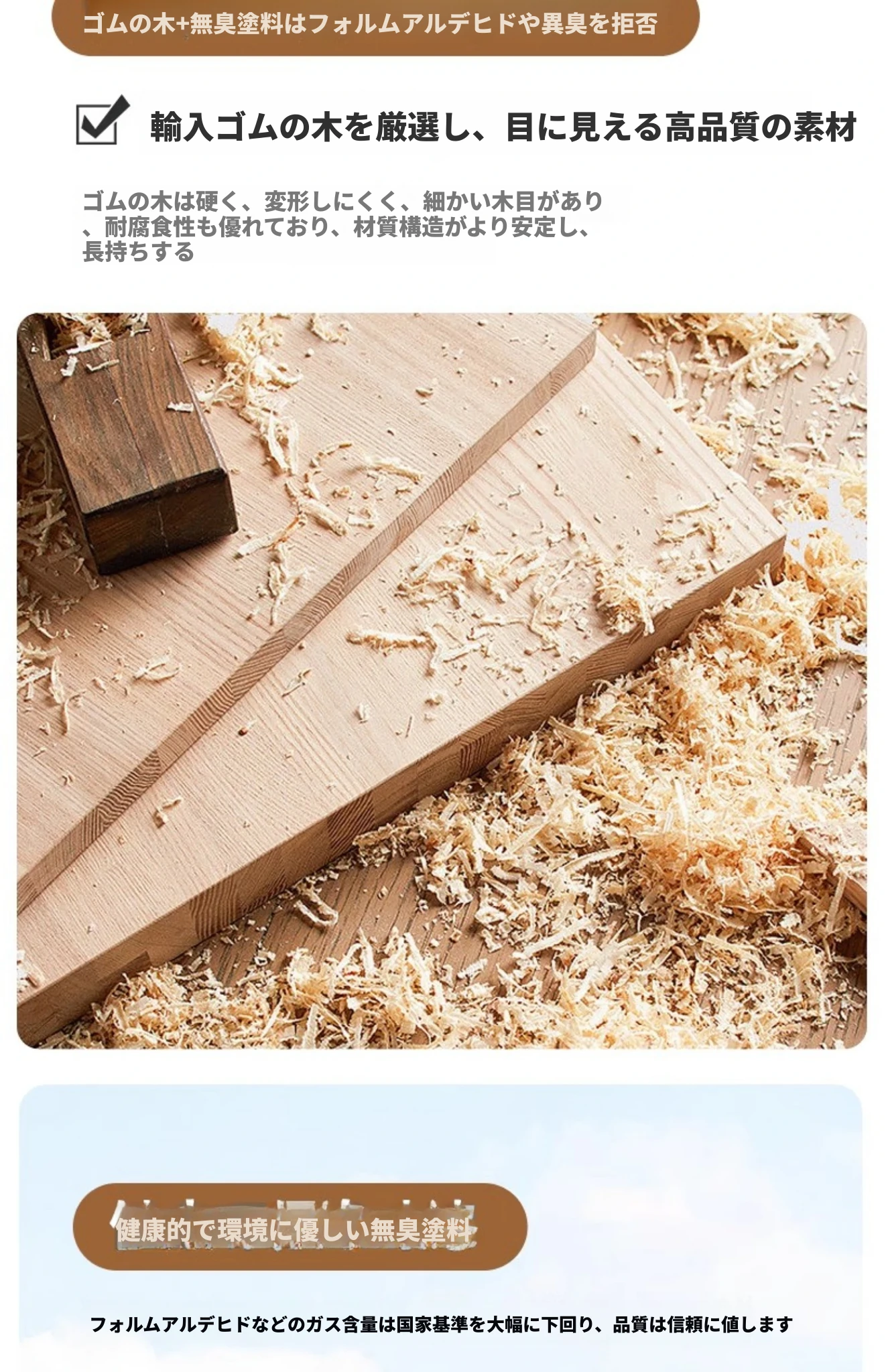Click the 品質は信頼に値します phrase
This screenshot has width=886, height=1372.
coord(703,1324)
